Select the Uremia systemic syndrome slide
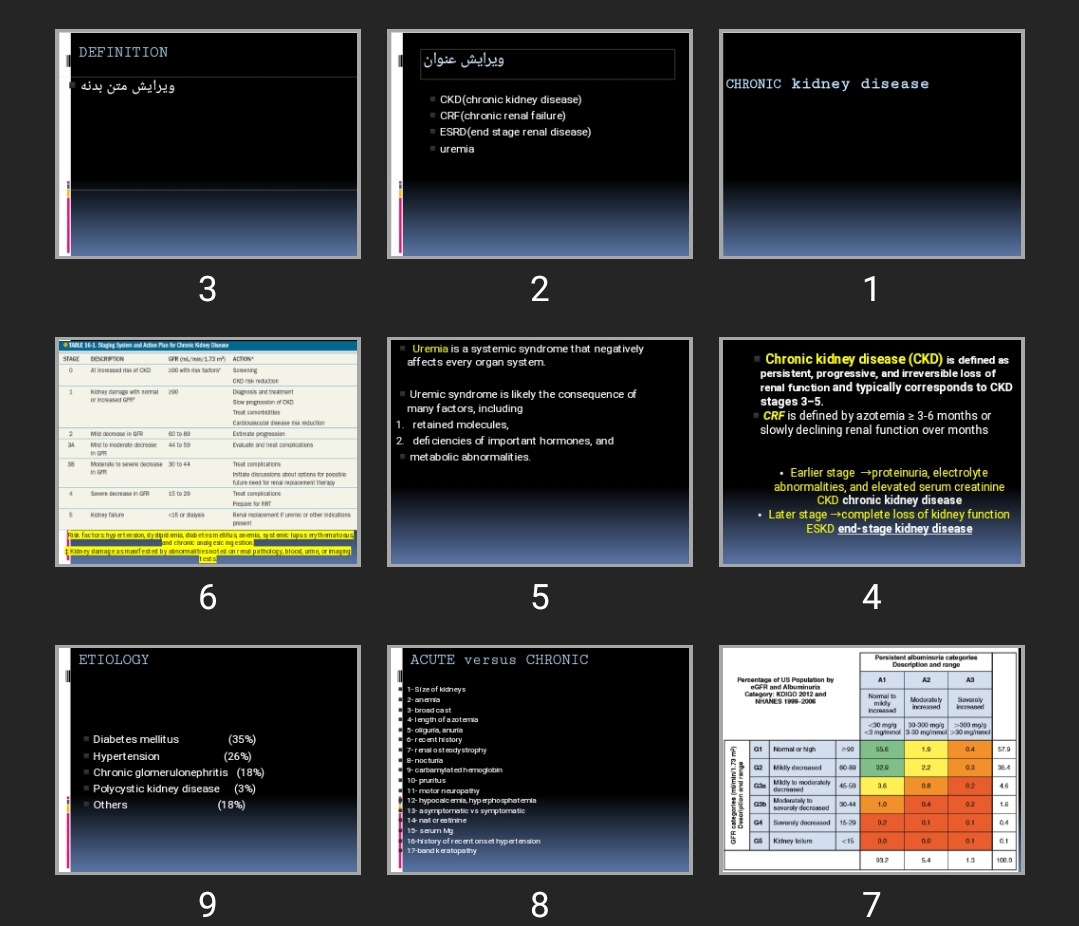1079x926 pixels. tap(539, 452)
